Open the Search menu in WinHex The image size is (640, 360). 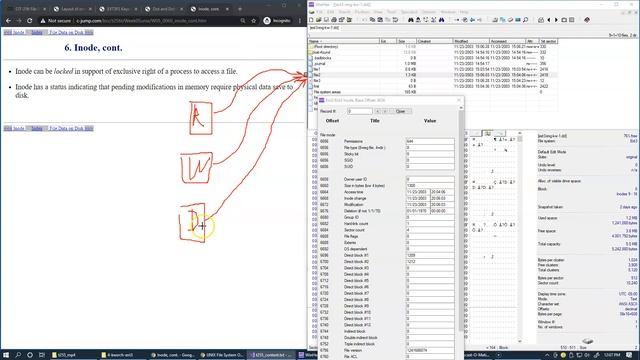click(344, 12)
